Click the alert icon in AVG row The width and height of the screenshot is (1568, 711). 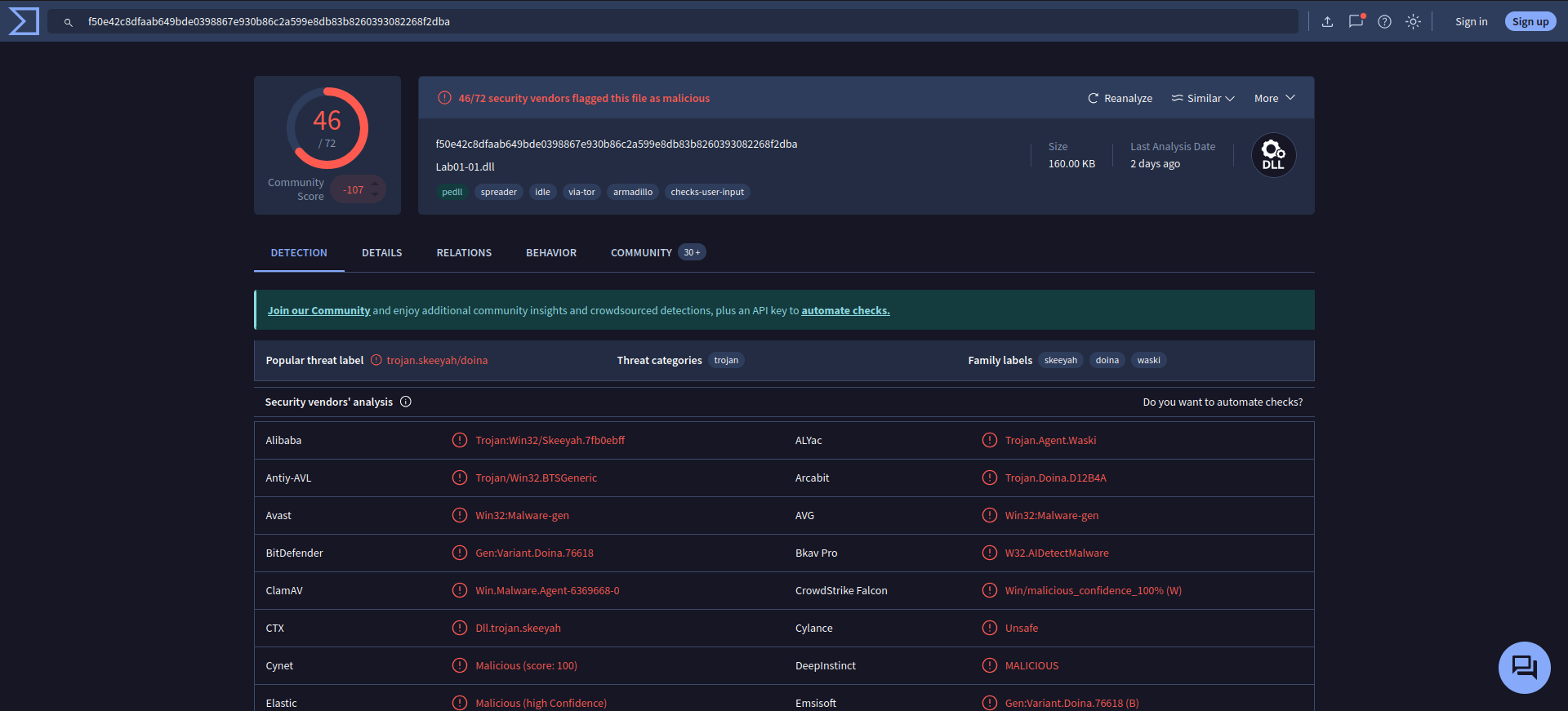(989, 515)
